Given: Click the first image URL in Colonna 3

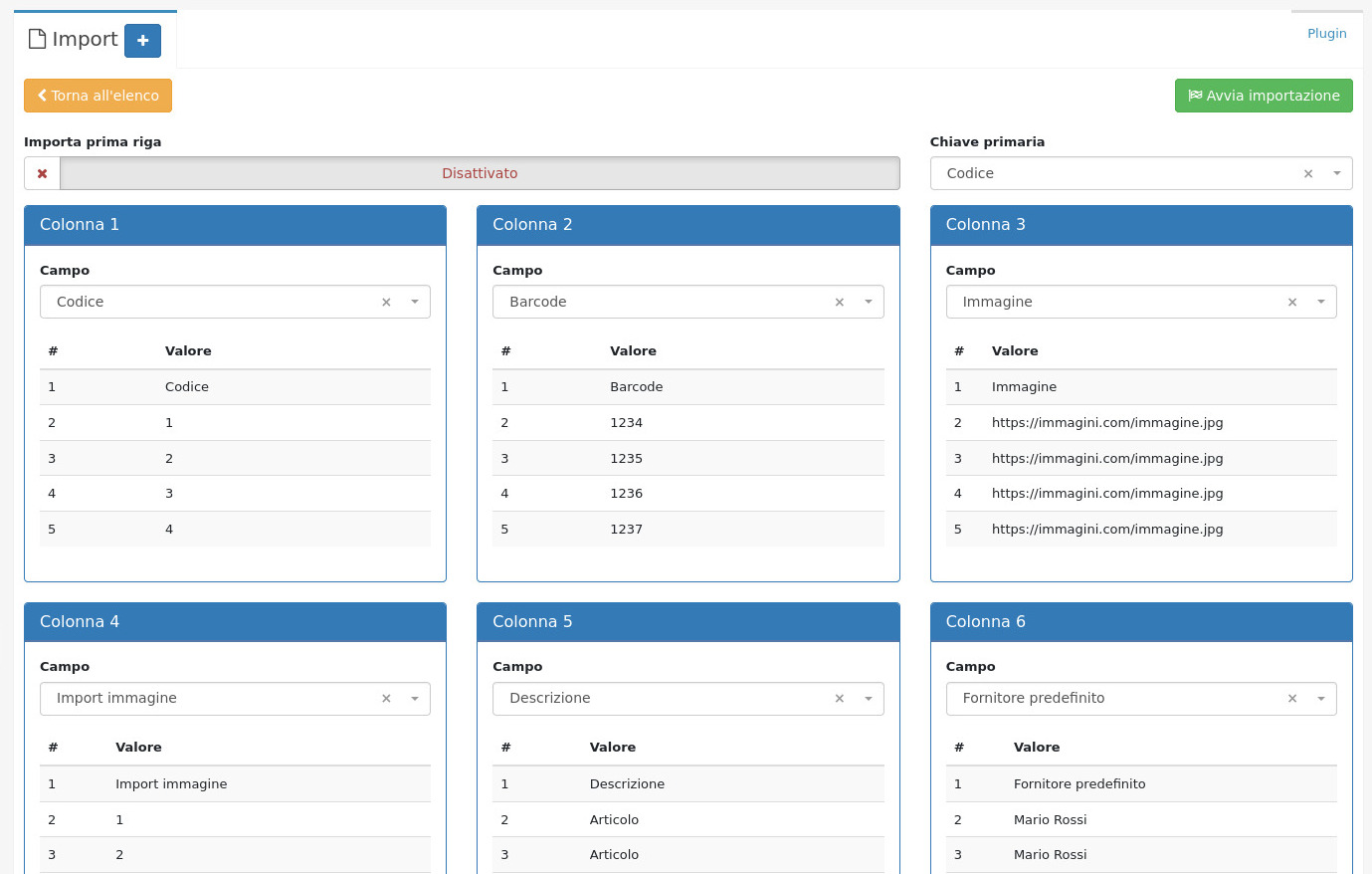Looking at the screenshot, I should pyautogui.click(x=1106, y=423).
